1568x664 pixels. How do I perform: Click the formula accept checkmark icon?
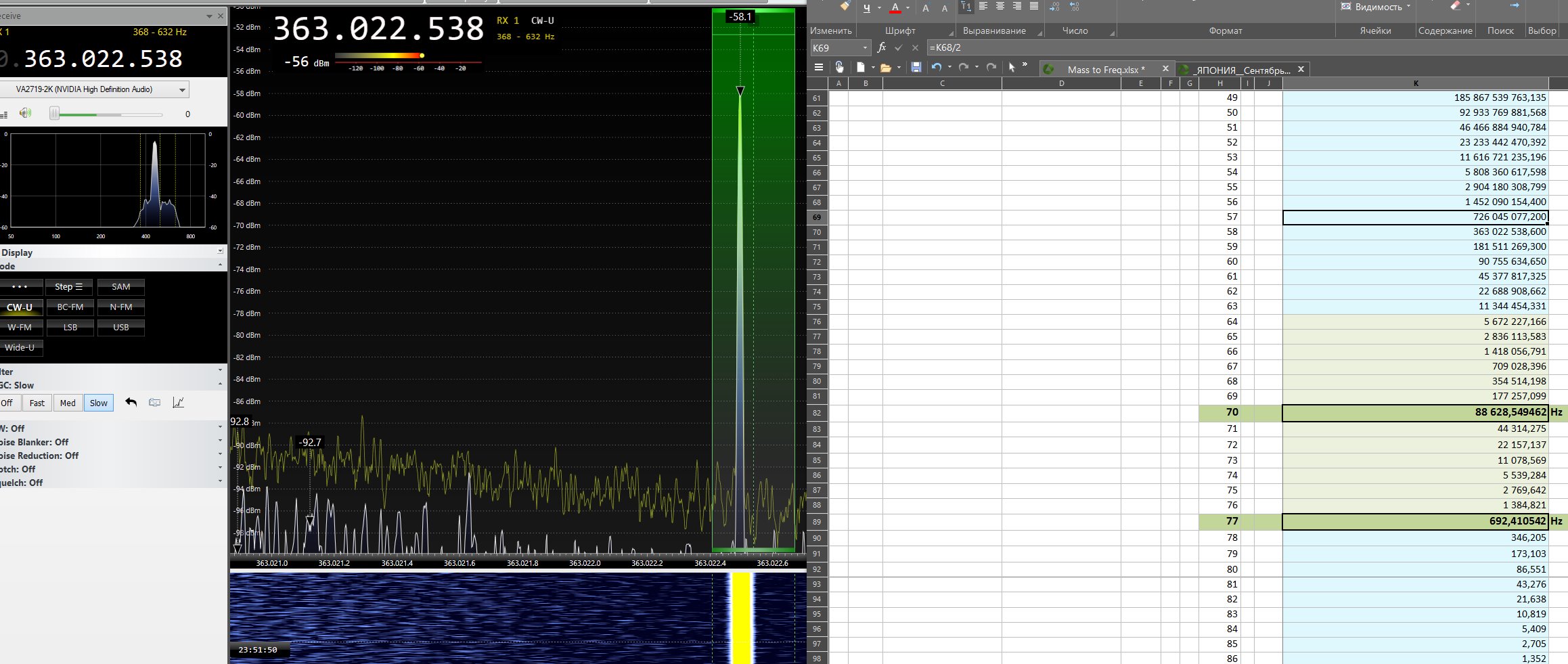pos(898,47)
